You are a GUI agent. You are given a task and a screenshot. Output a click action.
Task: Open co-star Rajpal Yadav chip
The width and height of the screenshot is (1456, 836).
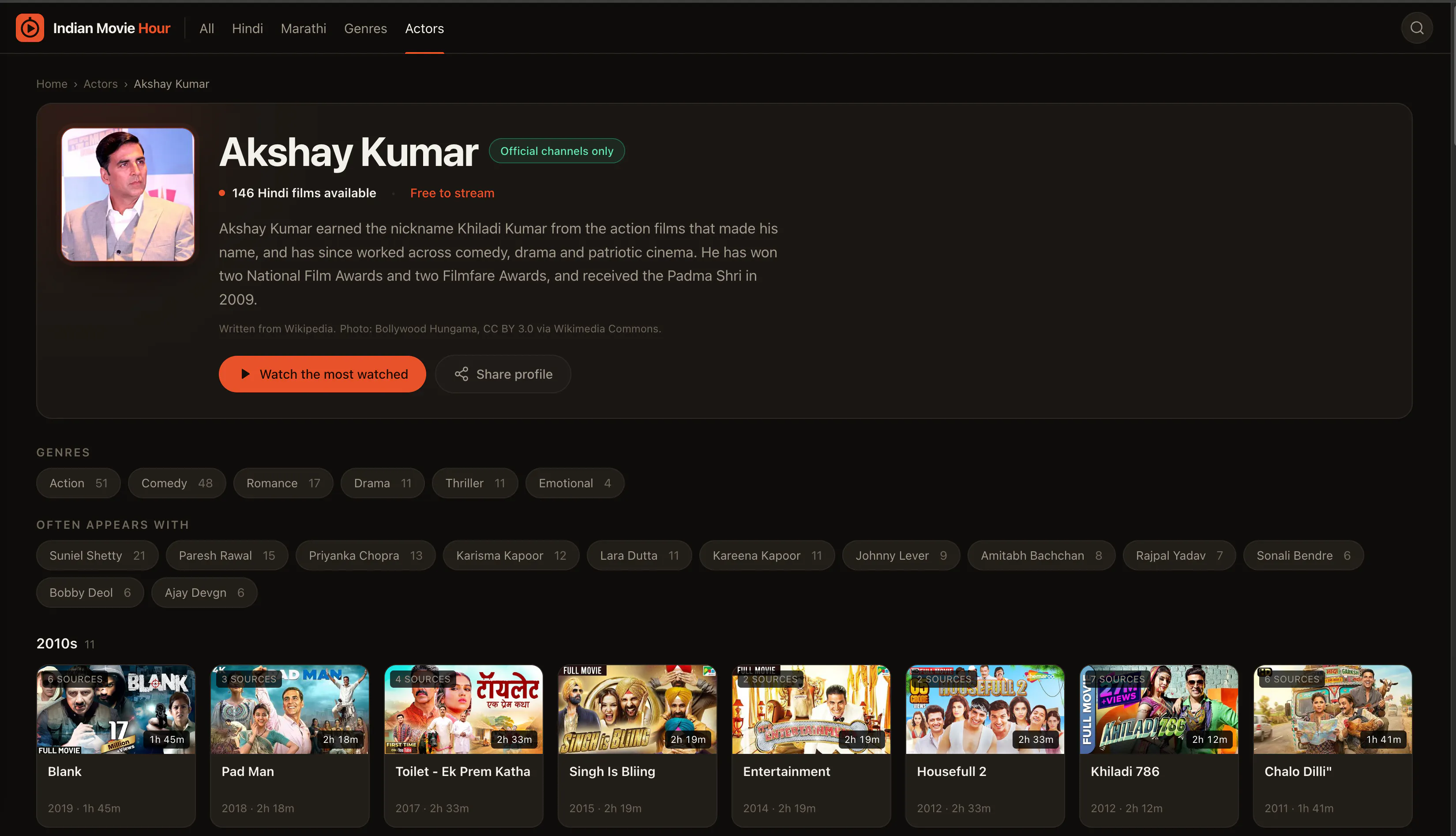coord(1179,556)
